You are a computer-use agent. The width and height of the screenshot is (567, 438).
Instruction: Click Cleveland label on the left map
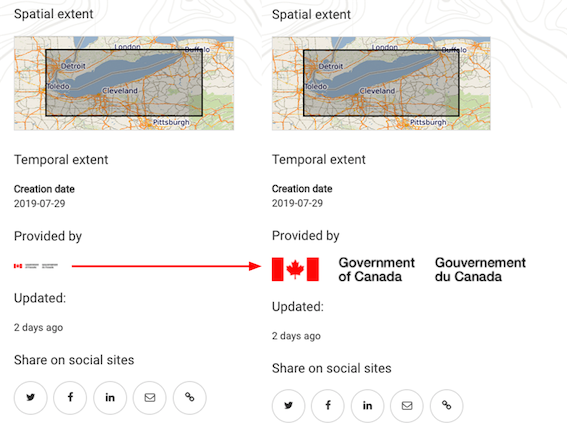tap(120, 91)
